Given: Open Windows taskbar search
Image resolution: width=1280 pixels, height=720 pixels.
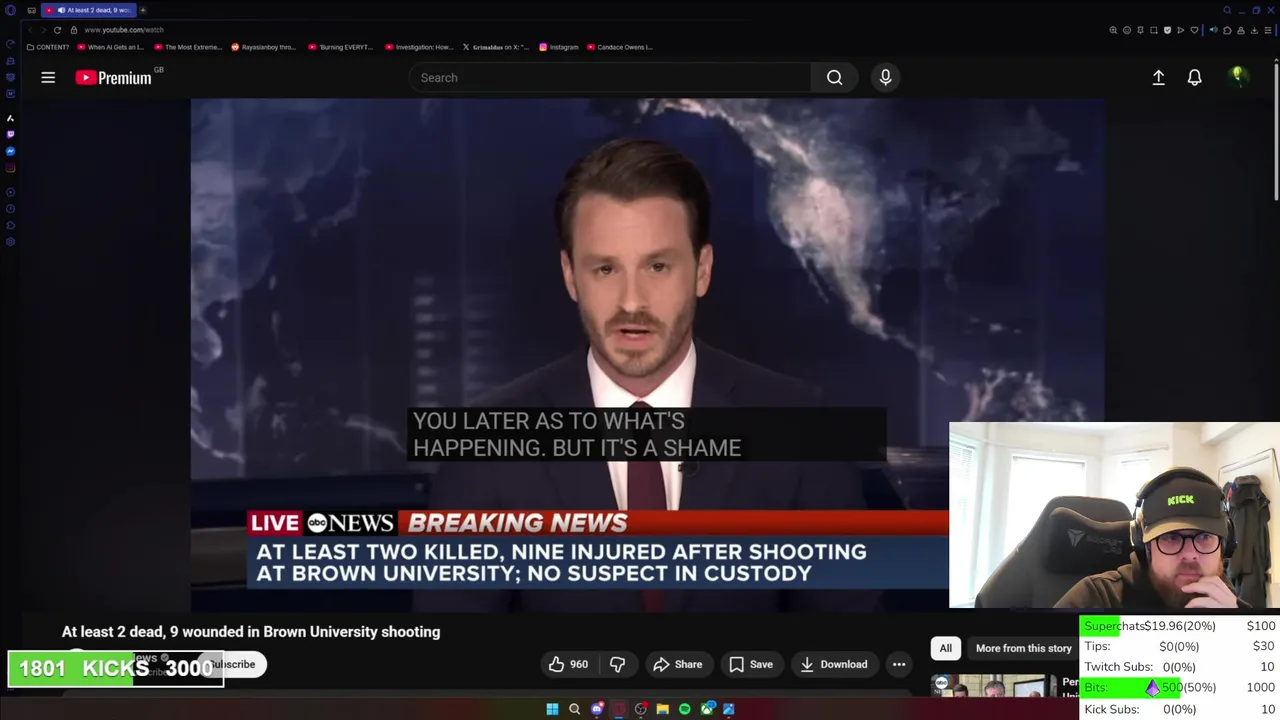Looking at the screenshot, I should tap(574, 709).
